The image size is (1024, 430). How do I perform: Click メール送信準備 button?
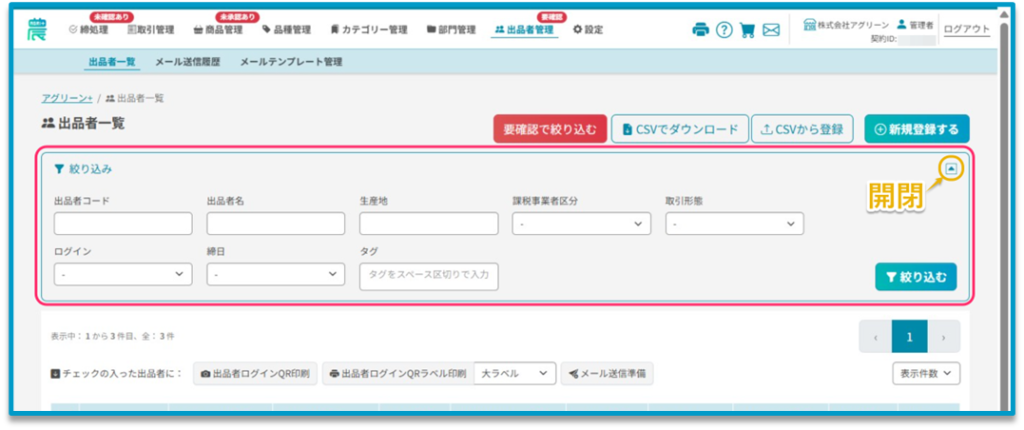pos(607,374)
